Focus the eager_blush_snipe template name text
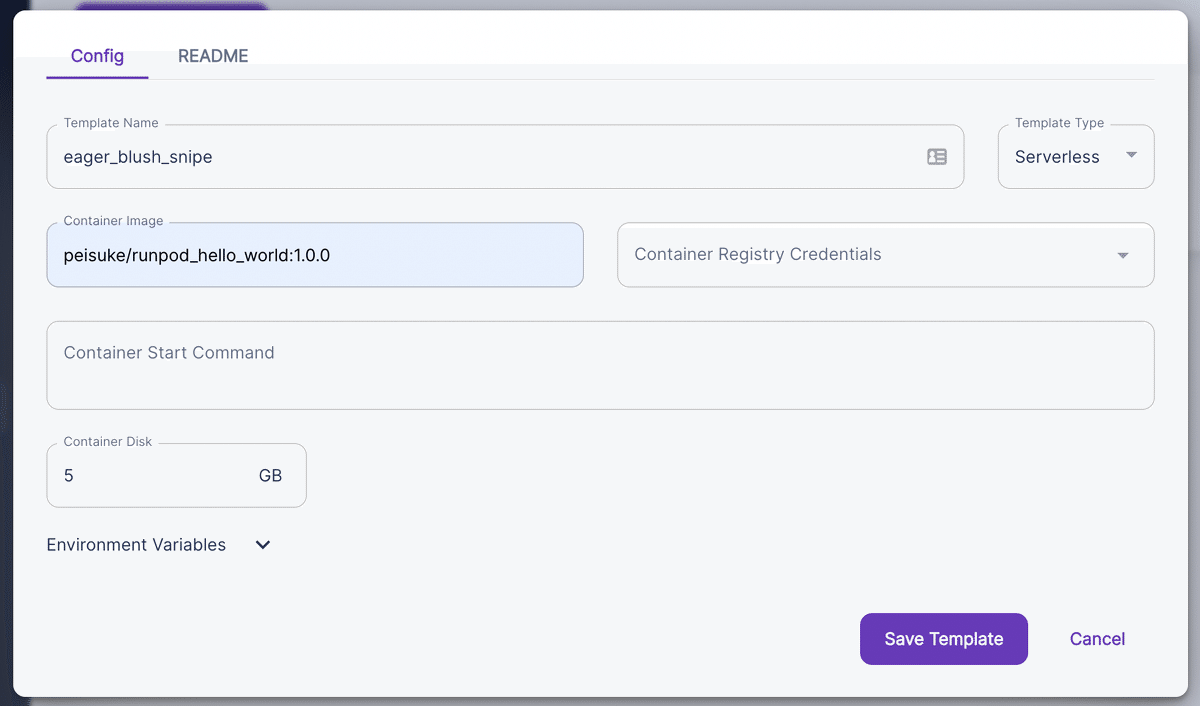Screen dimensions: 1200x706 pyautogui.click(x=138, y=157)
